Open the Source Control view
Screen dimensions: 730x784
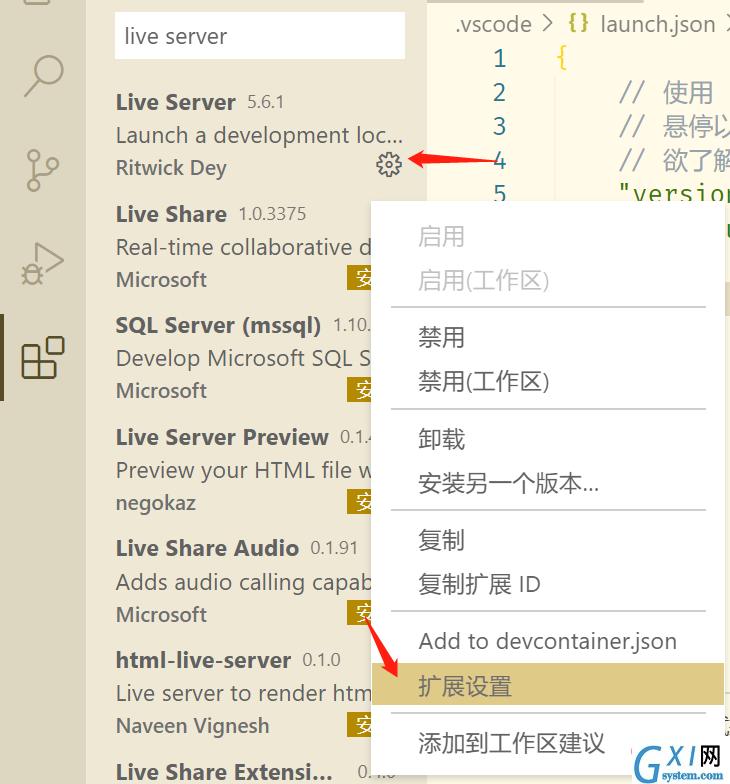pyautogui.click(x=42, y=170)
